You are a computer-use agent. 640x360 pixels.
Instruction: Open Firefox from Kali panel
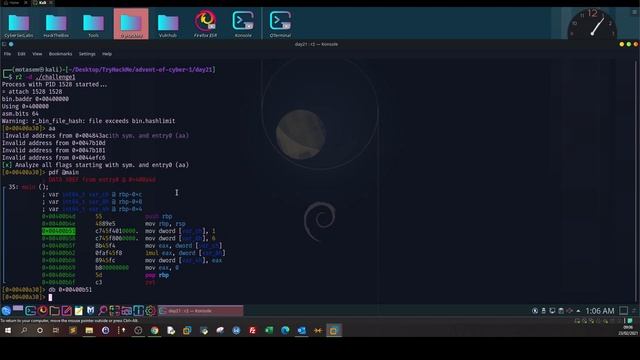(42, 311)
